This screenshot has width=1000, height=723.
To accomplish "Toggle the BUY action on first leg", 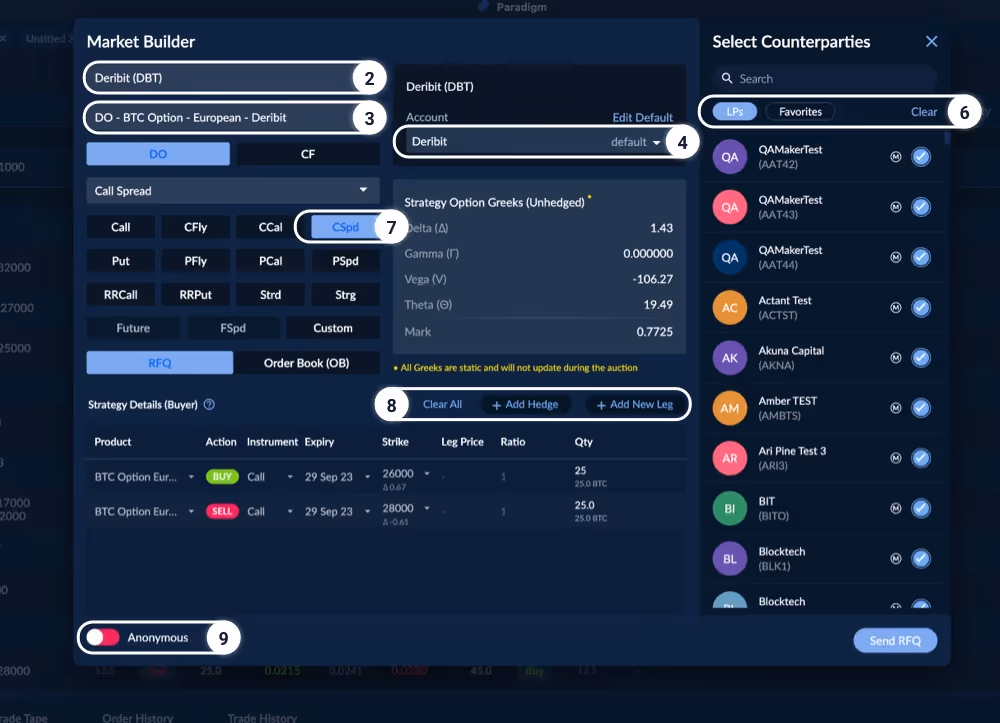I will [222, 477].
